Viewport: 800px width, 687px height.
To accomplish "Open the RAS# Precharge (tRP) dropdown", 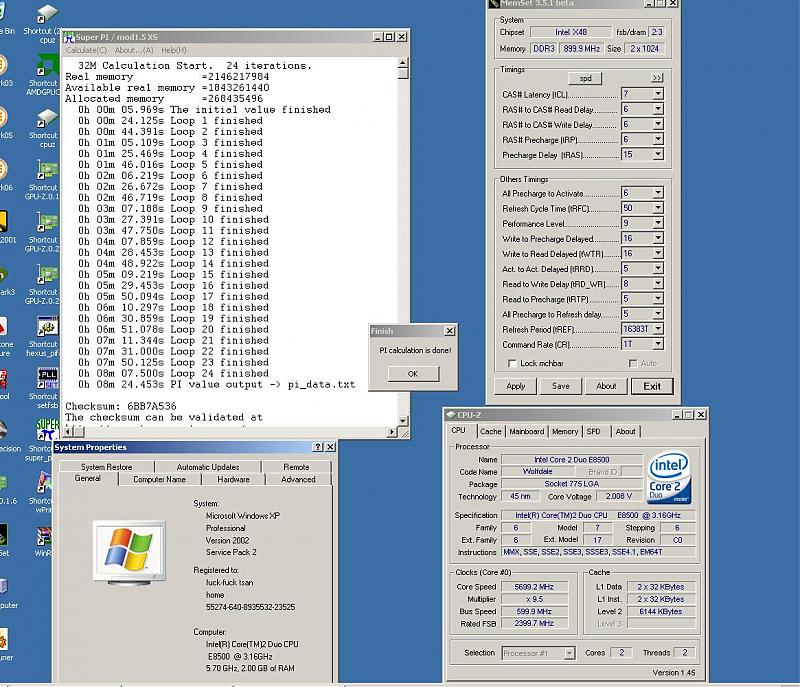I will tap(658, 139).
